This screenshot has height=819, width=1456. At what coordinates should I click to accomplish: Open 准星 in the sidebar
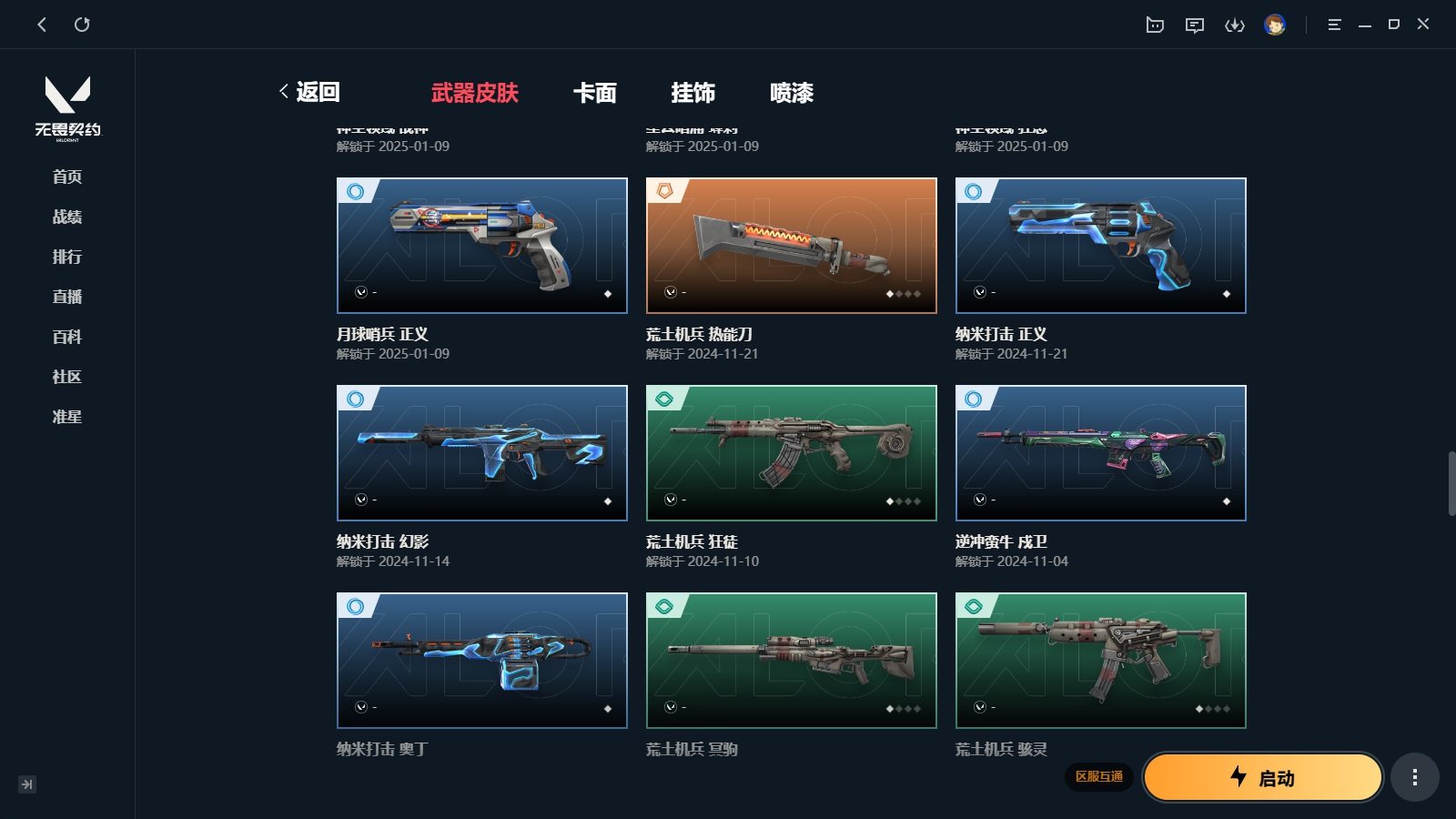pos(67,417)
